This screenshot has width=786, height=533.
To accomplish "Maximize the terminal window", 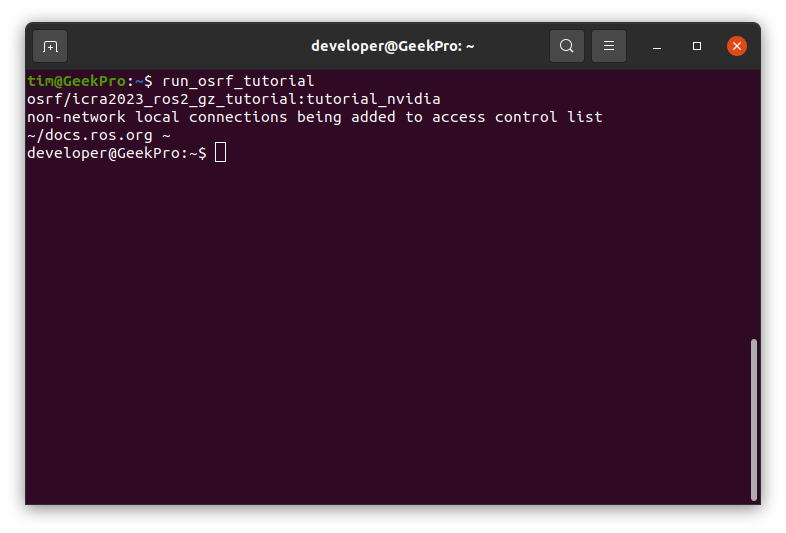I will tap(697, 46).
